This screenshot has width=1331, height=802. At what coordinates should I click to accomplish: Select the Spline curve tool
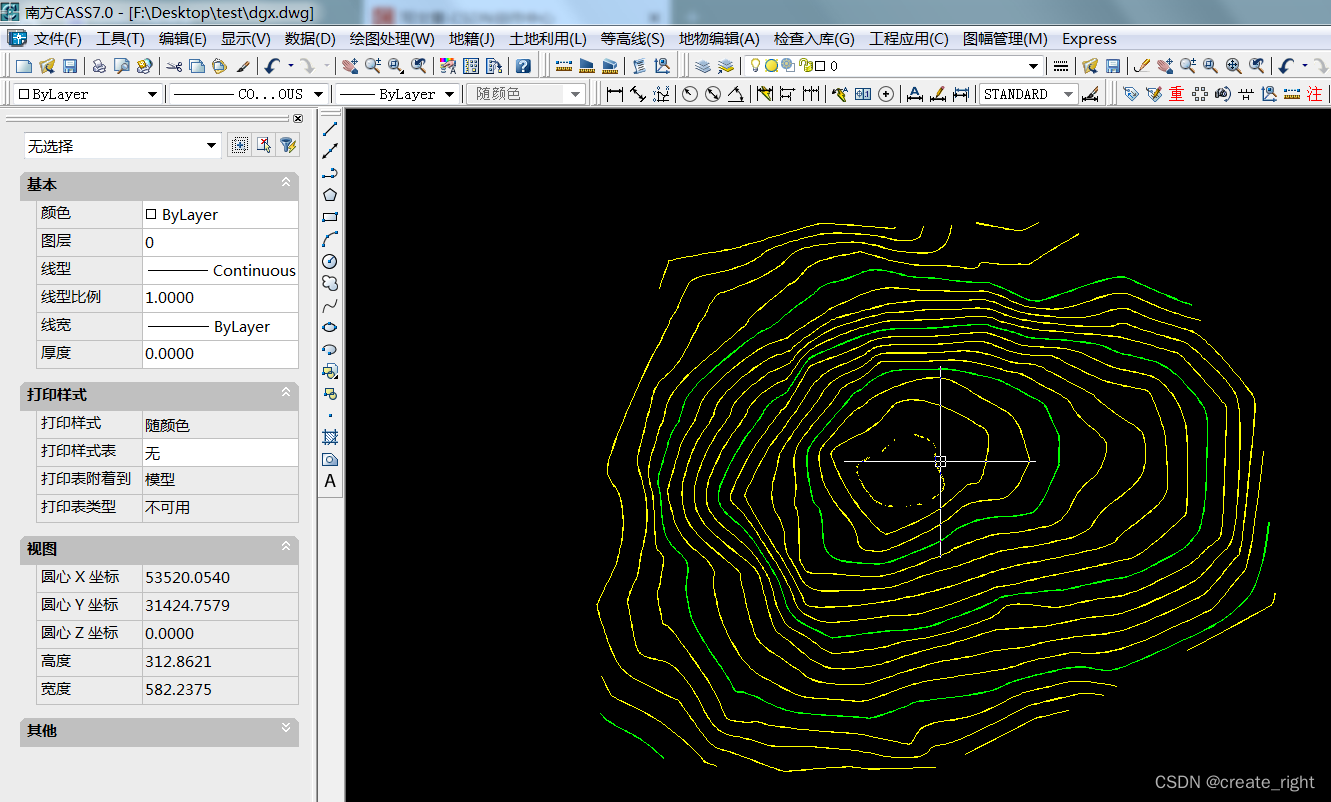[330, 305]
